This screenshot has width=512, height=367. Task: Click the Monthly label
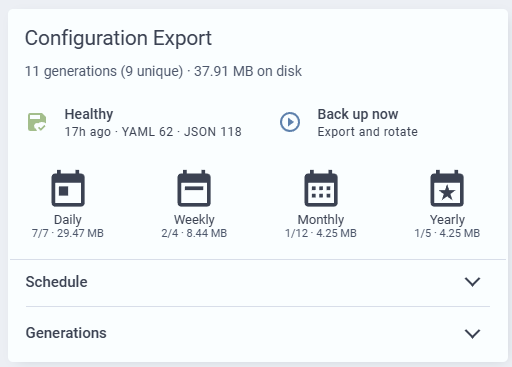(321, 220)
